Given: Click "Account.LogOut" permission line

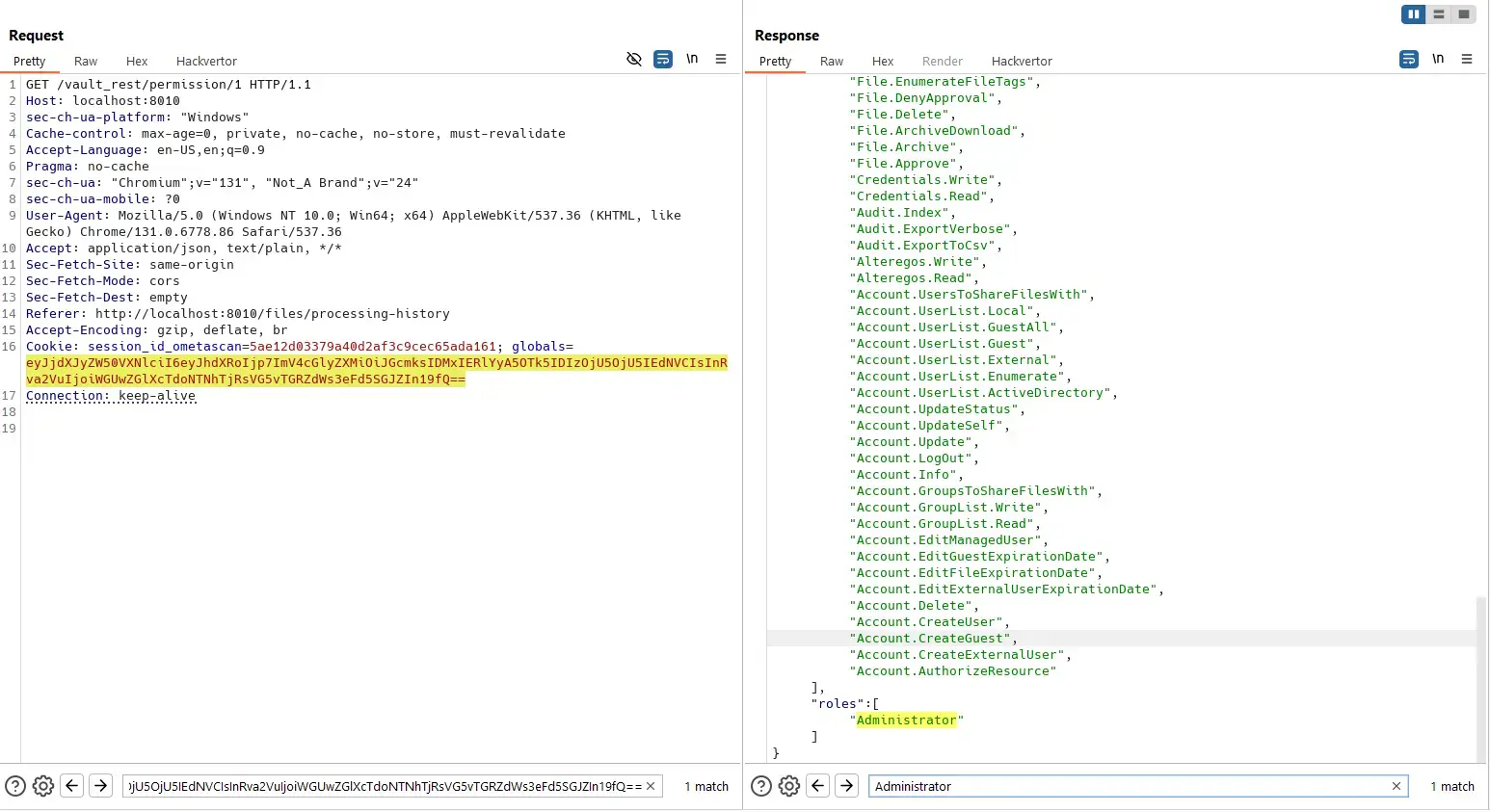Looking at the screenshot, I should 914,458.
